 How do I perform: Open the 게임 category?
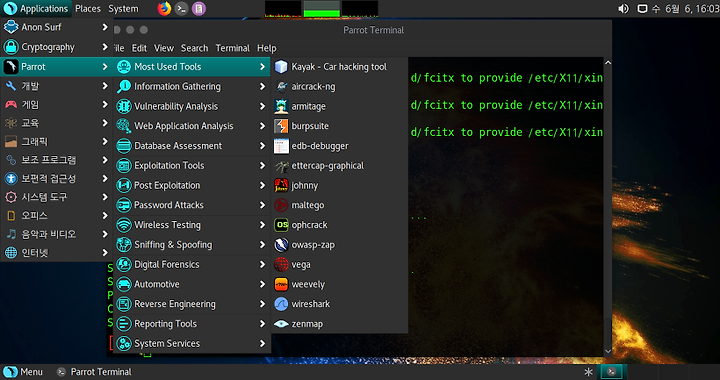pos(56,105)
